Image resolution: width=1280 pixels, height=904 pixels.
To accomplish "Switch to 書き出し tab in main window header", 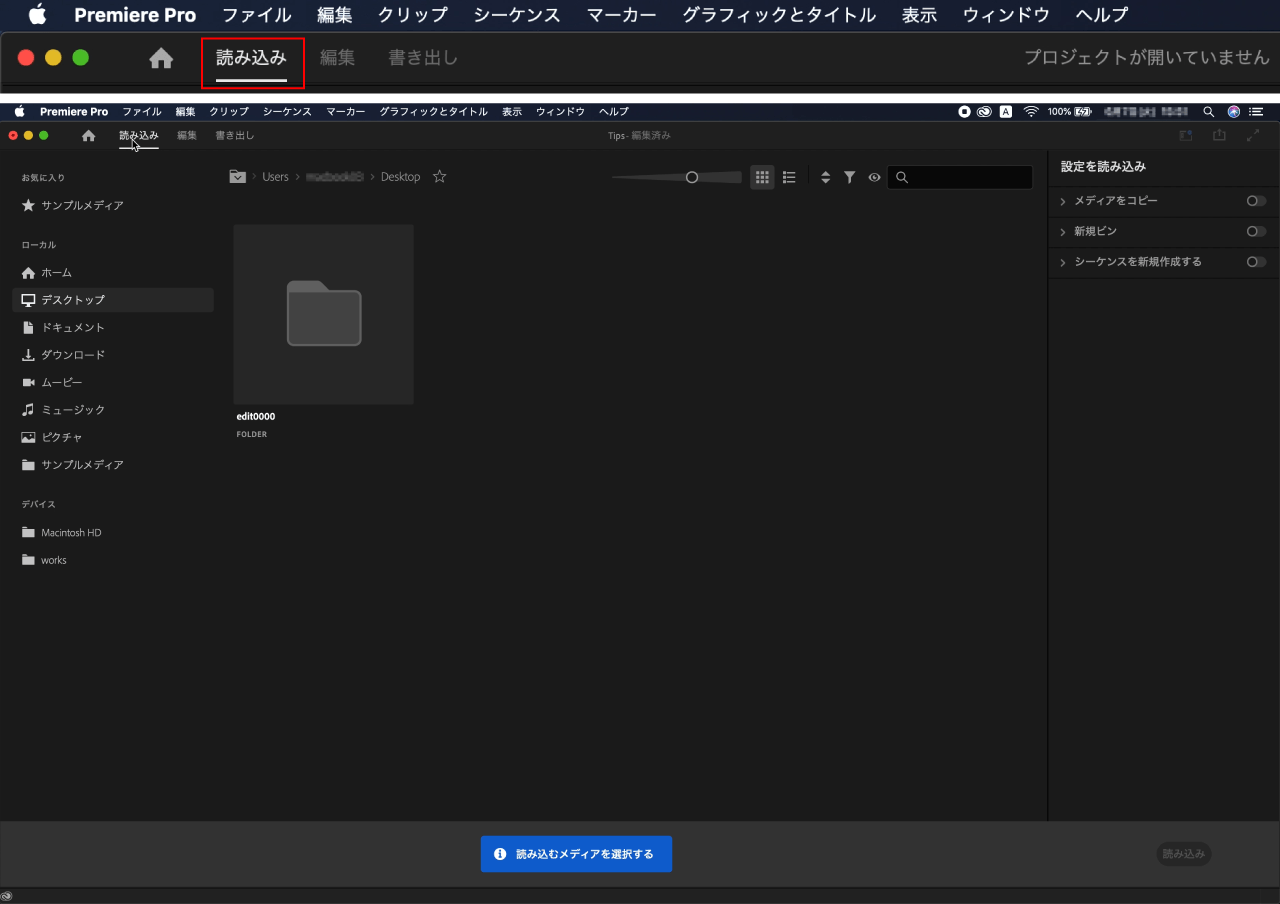I will (235, 136).
